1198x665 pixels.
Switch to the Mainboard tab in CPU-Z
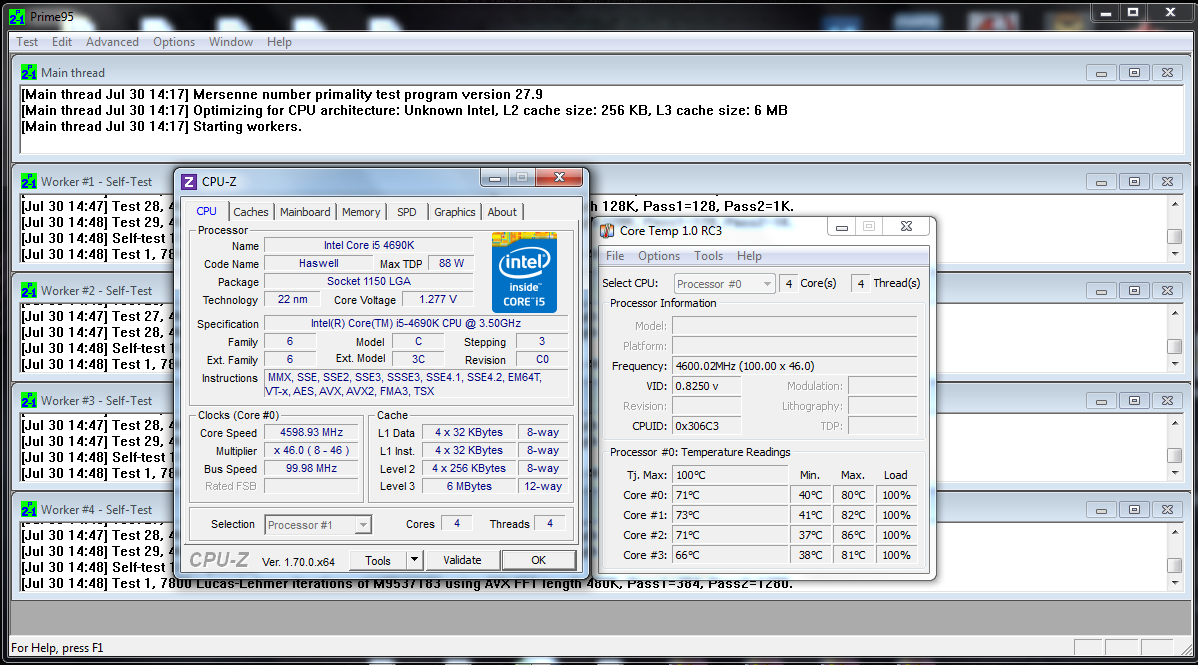pos(305,212)
